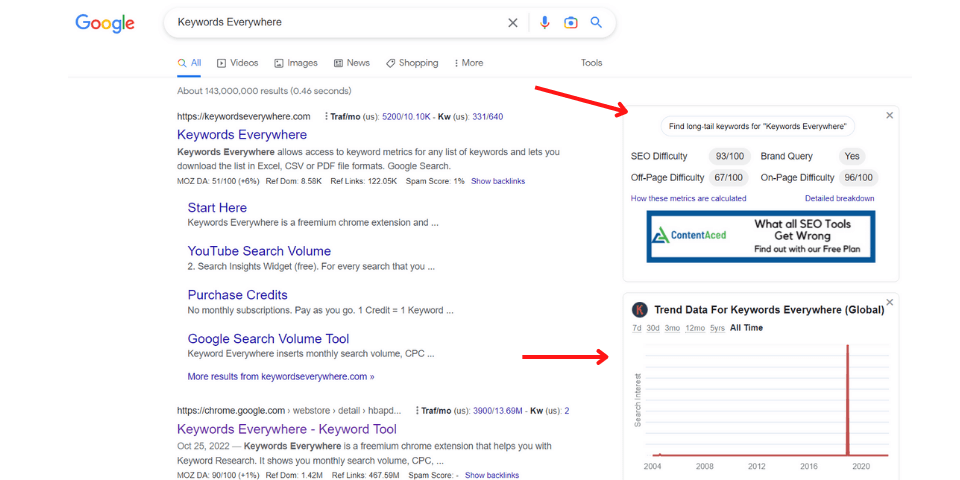Click the SEO Difficulty 93/100 value
This screenshot has width=960, height=480.
730,156
